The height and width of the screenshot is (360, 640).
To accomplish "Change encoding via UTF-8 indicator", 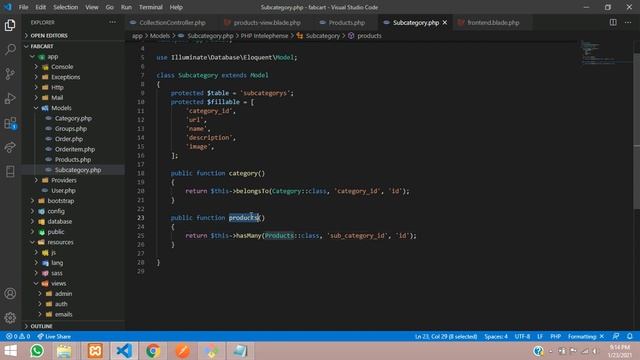I will tap(522, 336).
